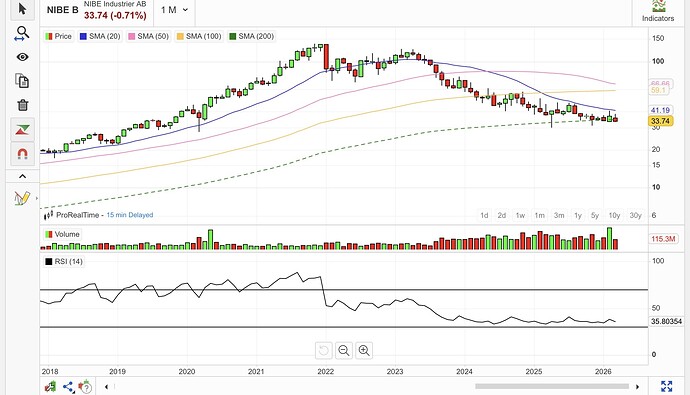Set chart range to 1m

point(540,215)
